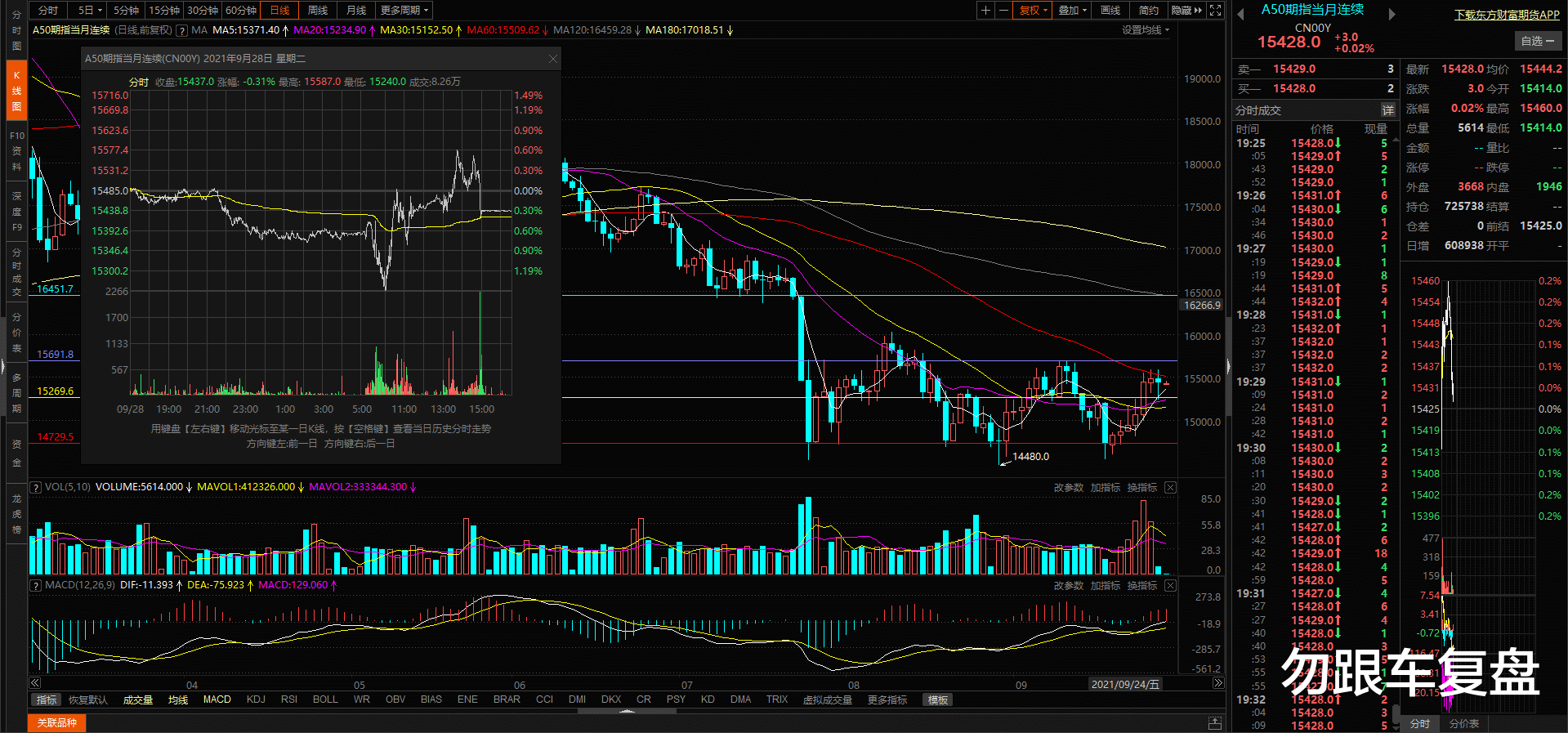Viewport: 1568px width, 733px height.
Task: Open 分时成交 in the sidebar
Action: 16,272
